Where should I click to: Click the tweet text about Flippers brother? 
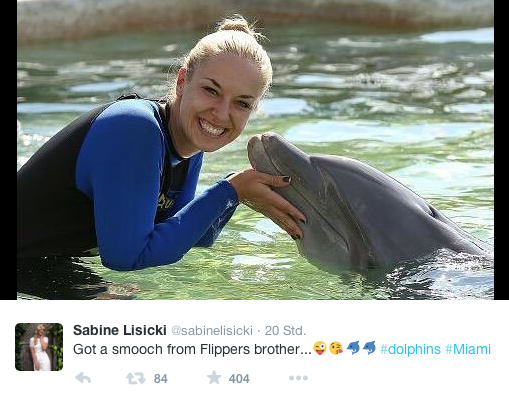[x=192, y=349]
